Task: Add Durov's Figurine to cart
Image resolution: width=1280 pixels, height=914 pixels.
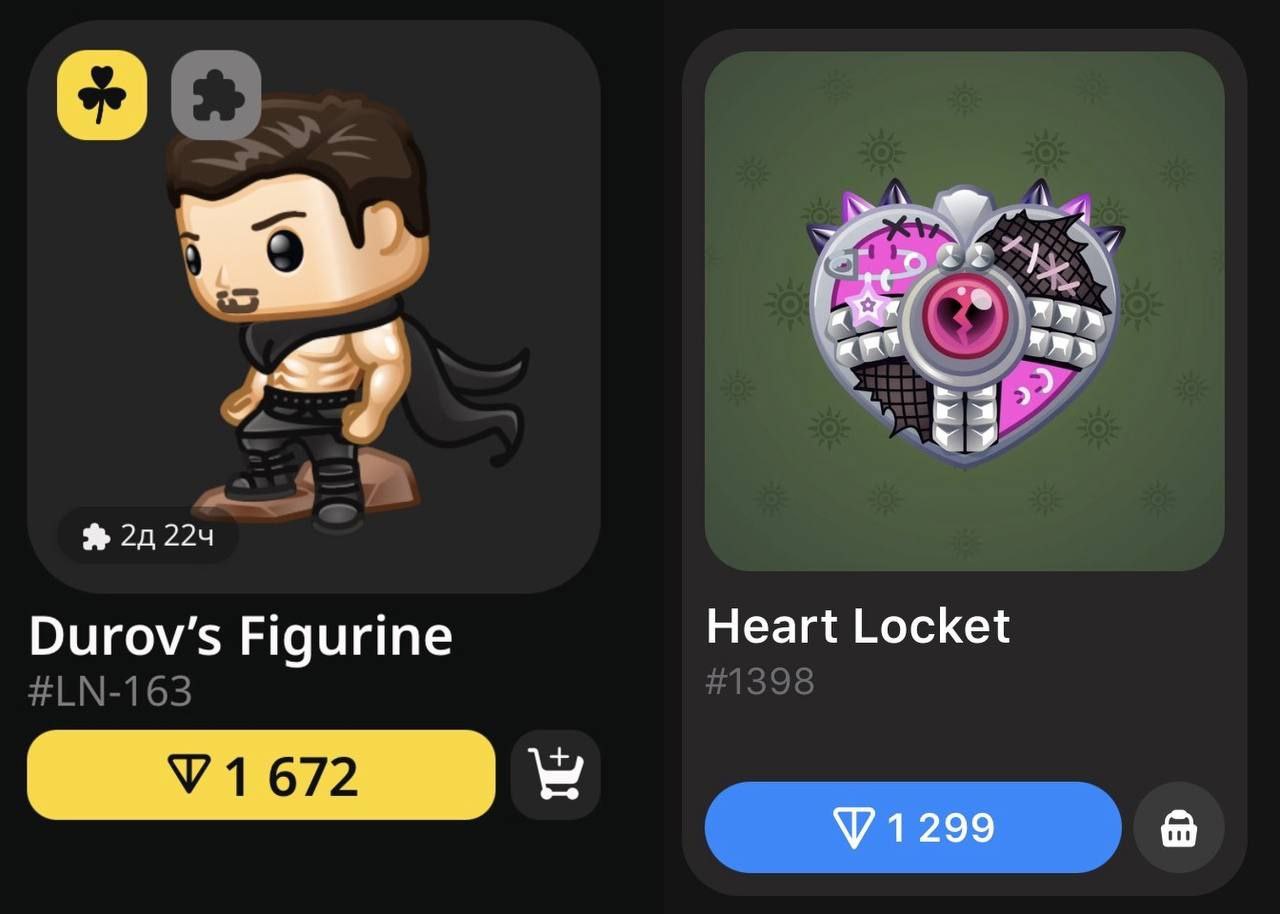Action: pos(556,775)
